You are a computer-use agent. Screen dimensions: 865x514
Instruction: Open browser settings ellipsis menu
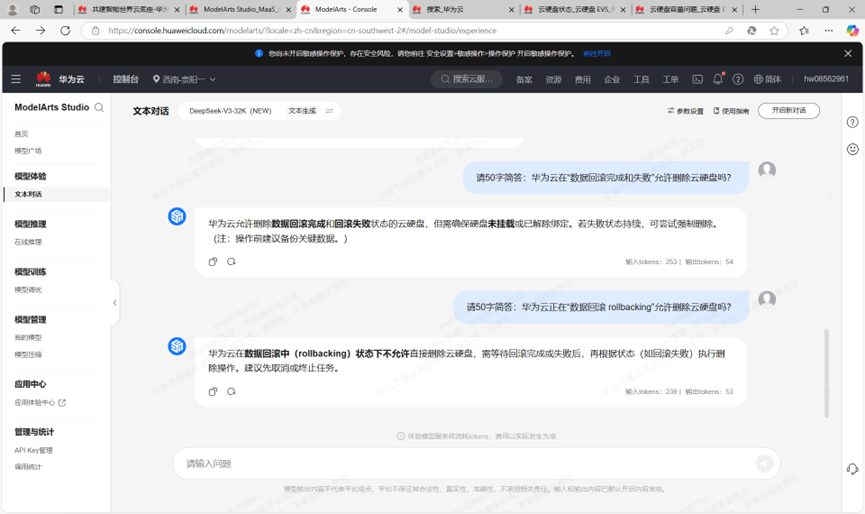point(829,30)
